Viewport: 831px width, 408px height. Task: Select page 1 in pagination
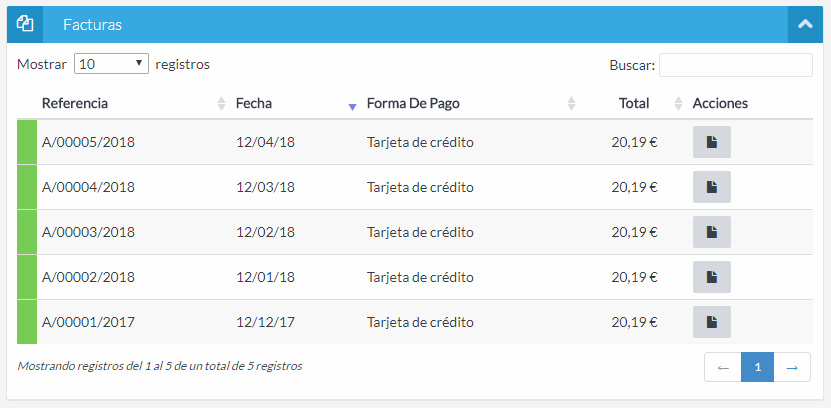[x=757, y=368]
